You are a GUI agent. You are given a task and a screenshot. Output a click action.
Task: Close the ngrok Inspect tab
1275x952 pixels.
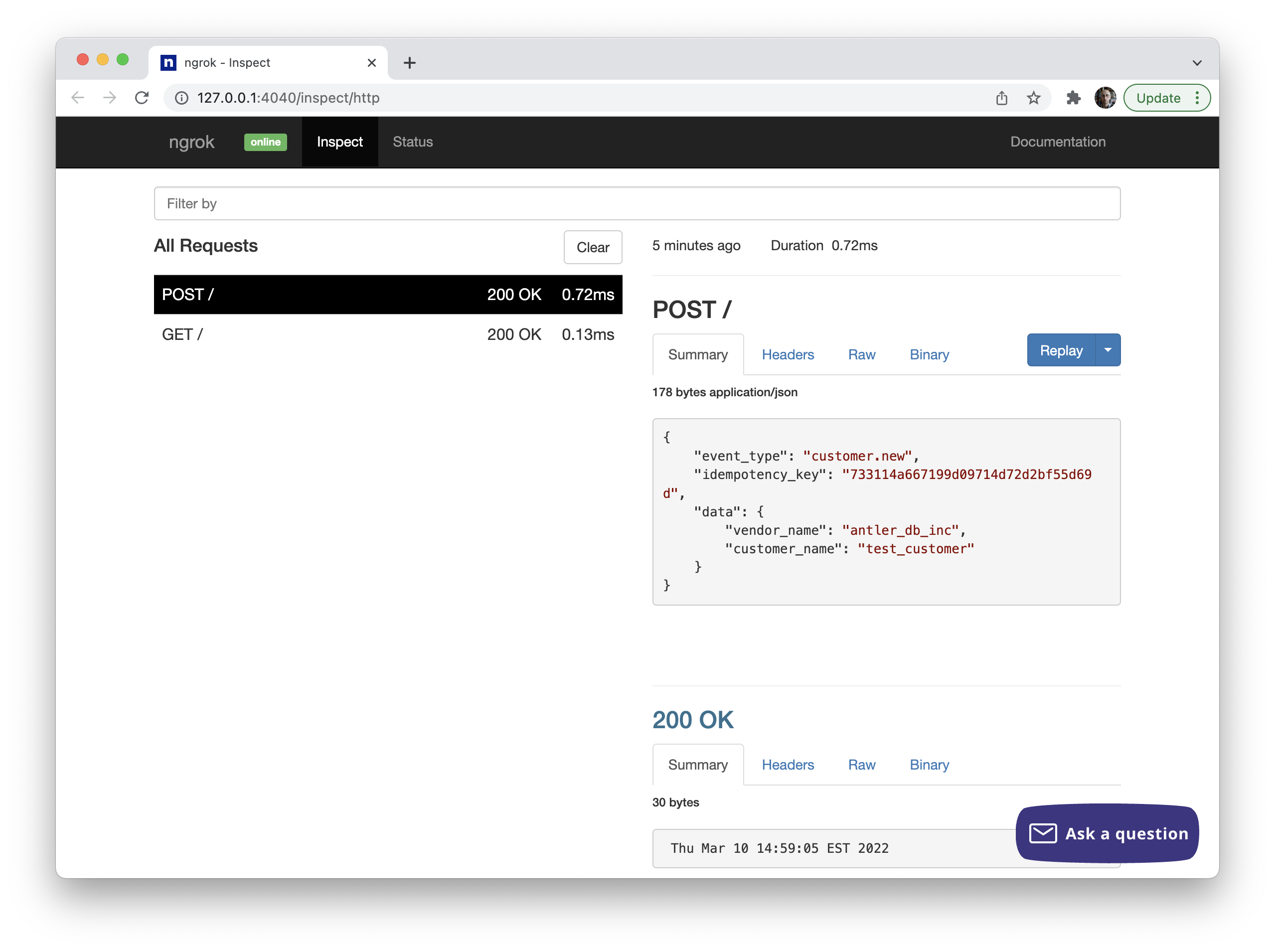pos(372,63)
